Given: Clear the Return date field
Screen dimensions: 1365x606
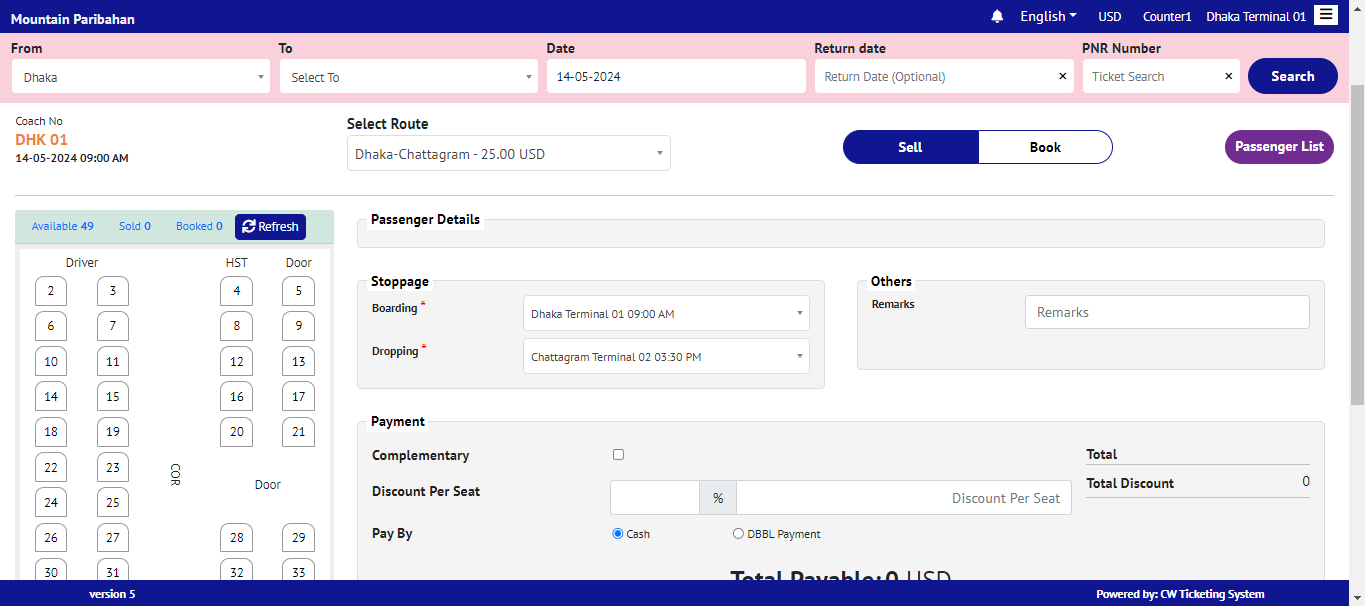Looking at the screenshot, I should click(1062, 77).
